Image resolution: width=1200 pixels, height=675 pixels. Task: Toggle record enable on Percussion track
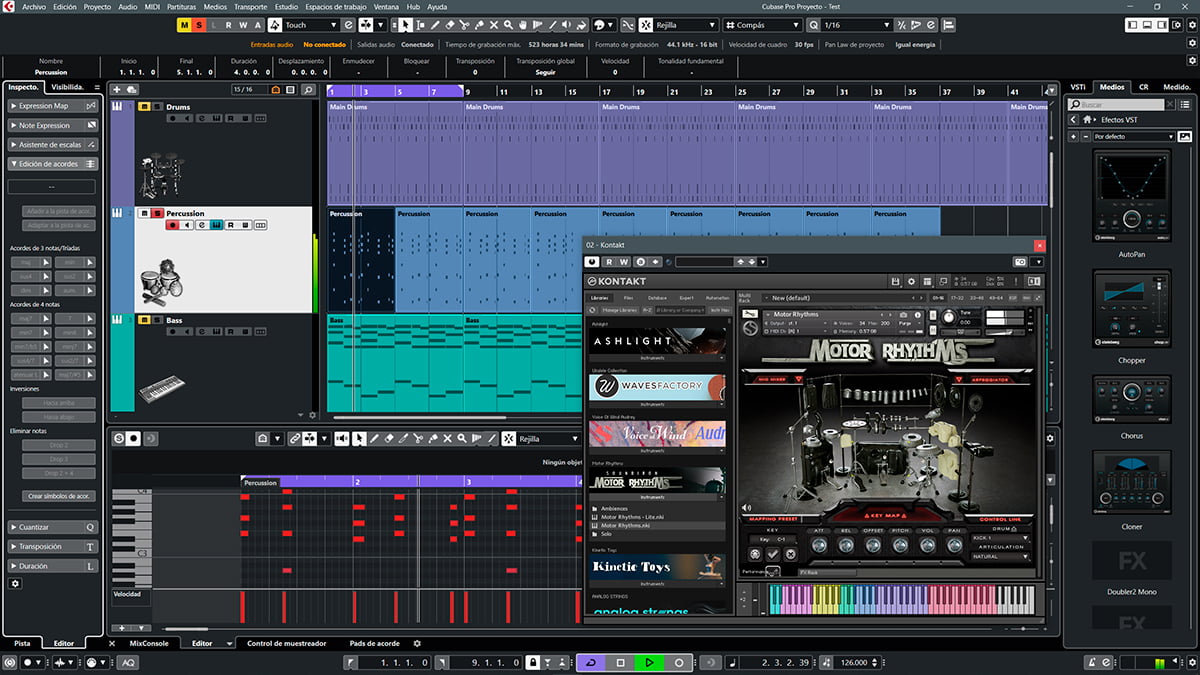click(173, 225)
